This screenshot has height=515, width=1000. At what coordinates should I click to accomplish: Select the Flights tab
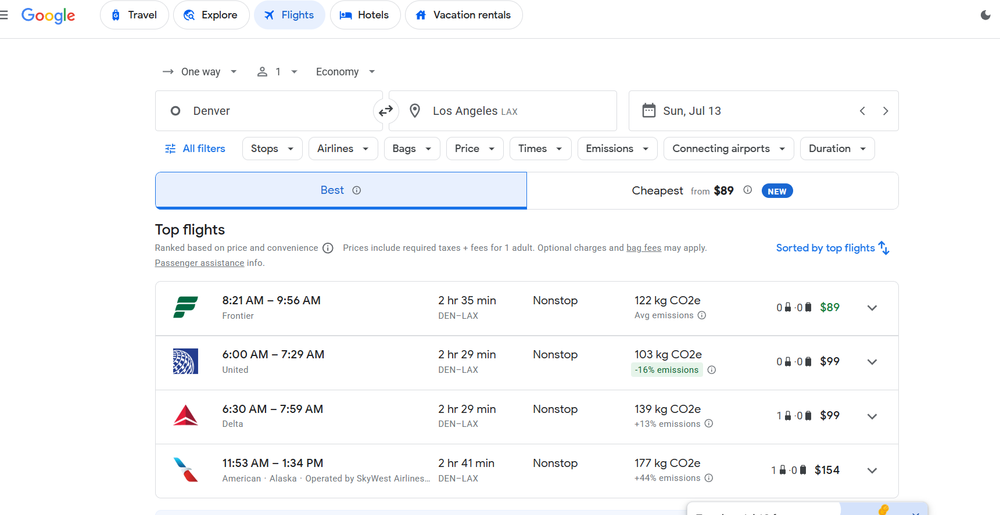point(290,15)
